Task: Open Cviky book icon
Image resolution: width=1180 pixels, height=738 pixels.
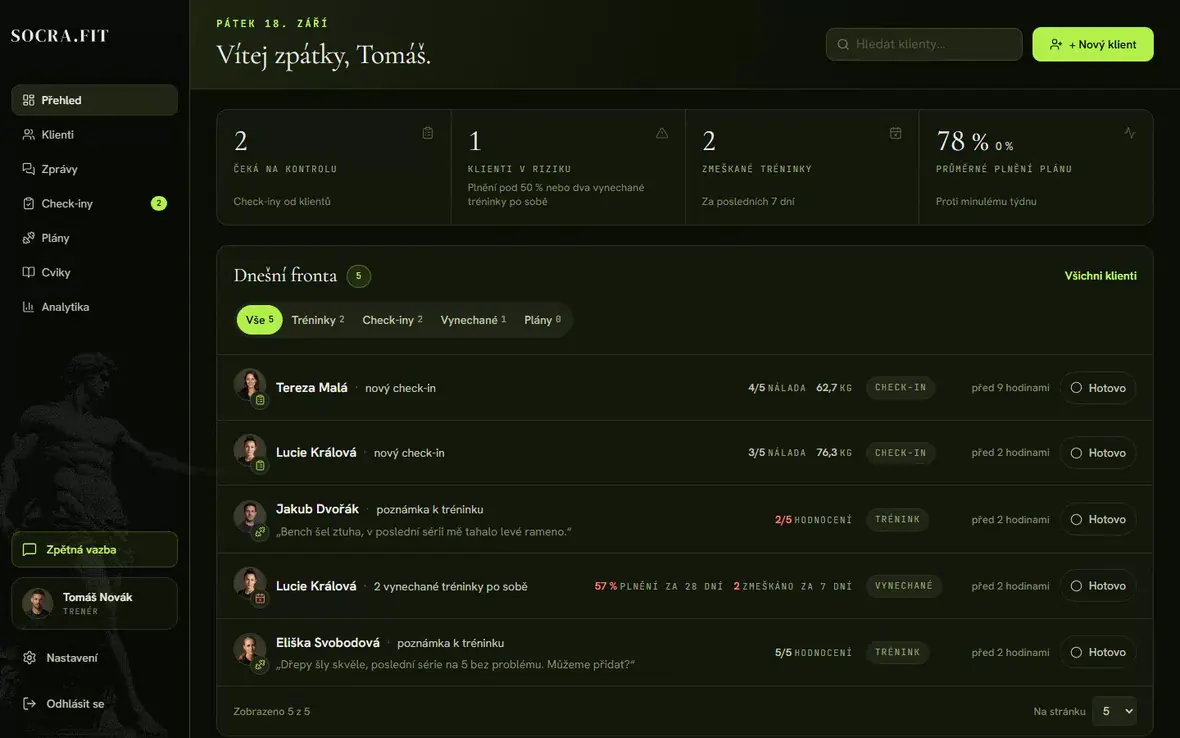Action: [x=29, y=272]
